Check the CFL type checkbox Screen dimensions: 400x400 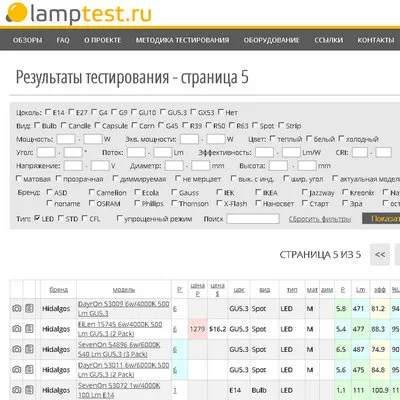pyautogui.click(x=85, y=218)
